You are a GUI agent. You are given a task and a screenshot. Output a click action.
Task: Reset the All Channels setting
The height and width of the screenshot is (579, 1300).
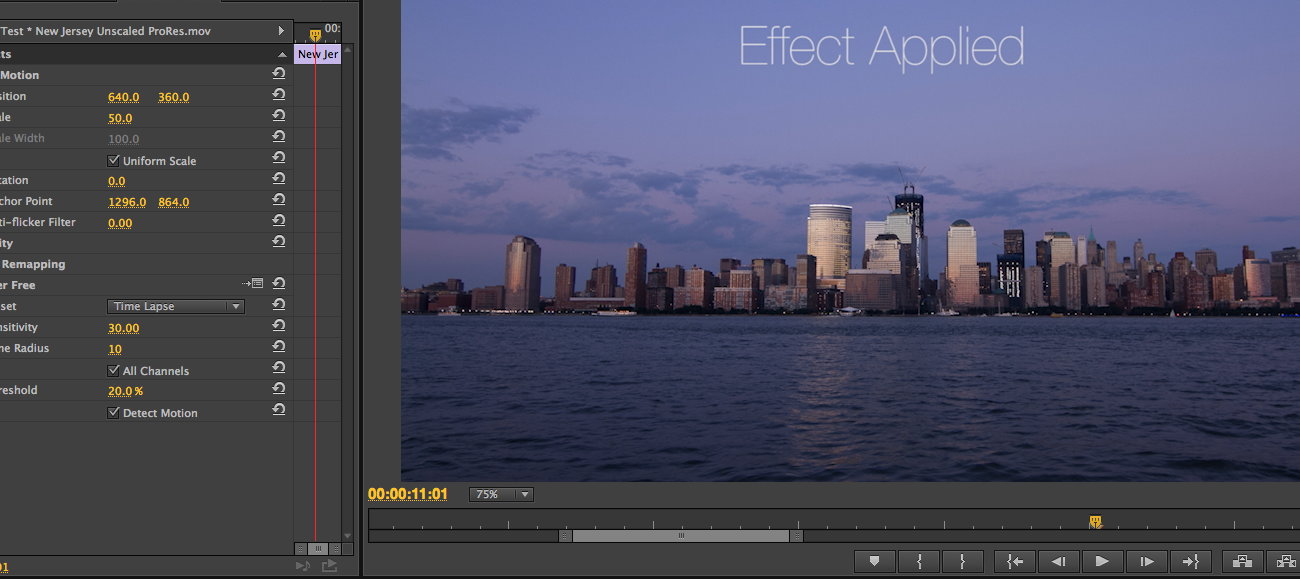coord(278,368)
